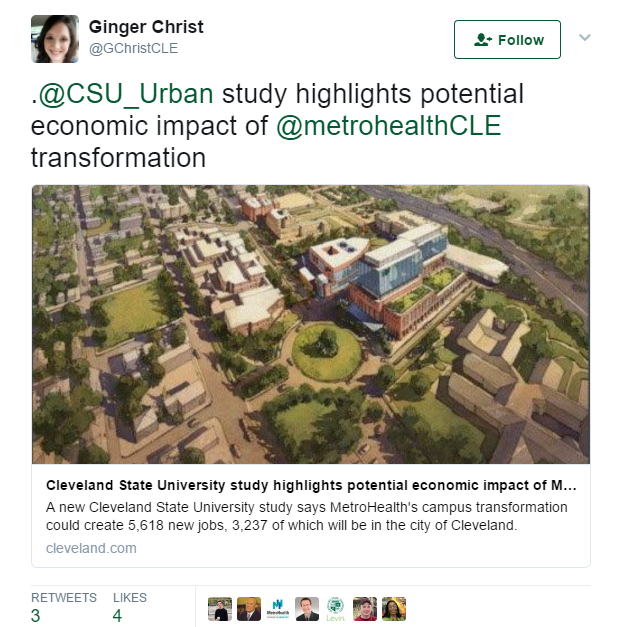623x627 pixels.
Task: Click the Levin green seal avatar
Action: (x=336, y=609)
